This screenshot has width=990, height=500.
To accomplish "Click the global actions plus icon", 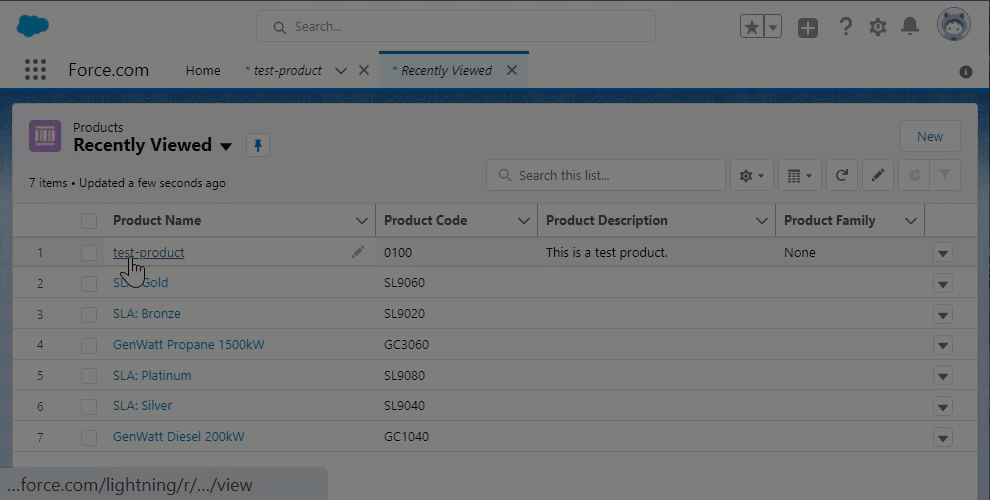I will tap(808, 27).
